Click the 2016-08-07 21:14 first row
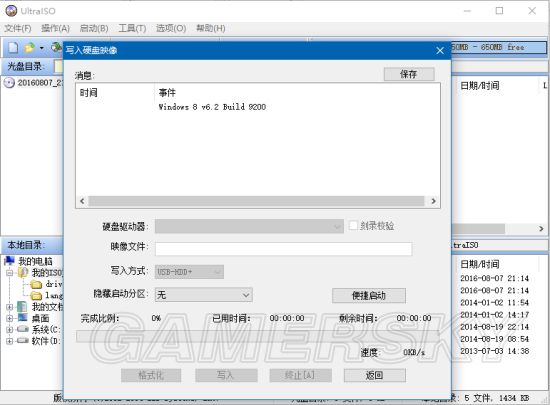The height and width of the screenshot is (405, 550). click(x=494, y=278)
